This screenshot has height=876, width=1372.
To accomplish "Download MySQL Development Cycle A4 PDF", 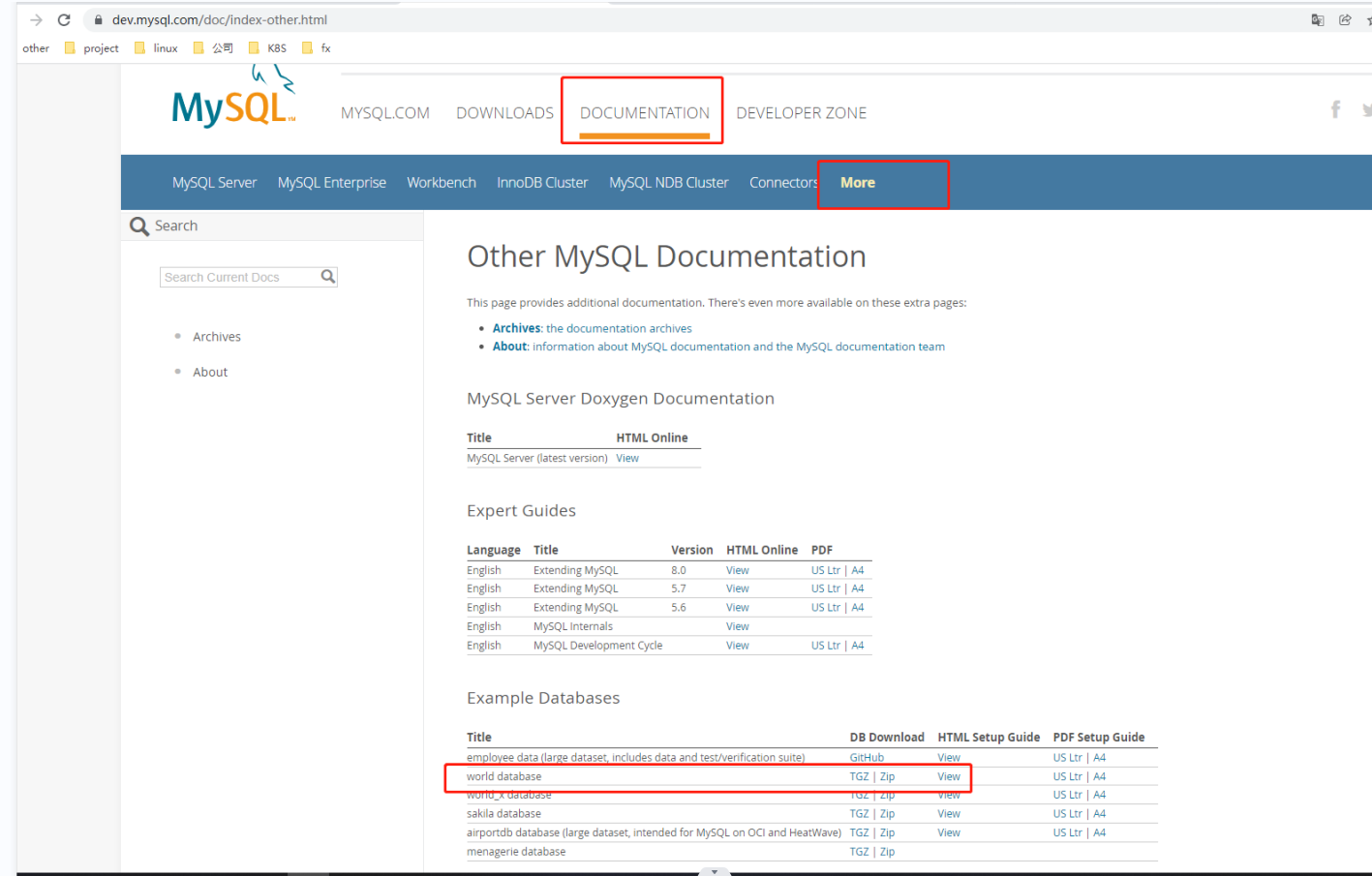I will click(858, 646).
